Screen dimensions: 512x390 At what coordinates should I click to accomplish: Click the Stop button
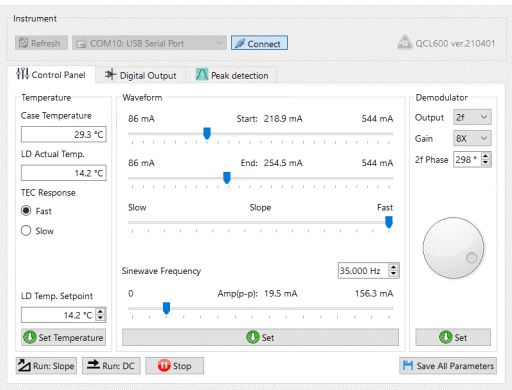174,366
